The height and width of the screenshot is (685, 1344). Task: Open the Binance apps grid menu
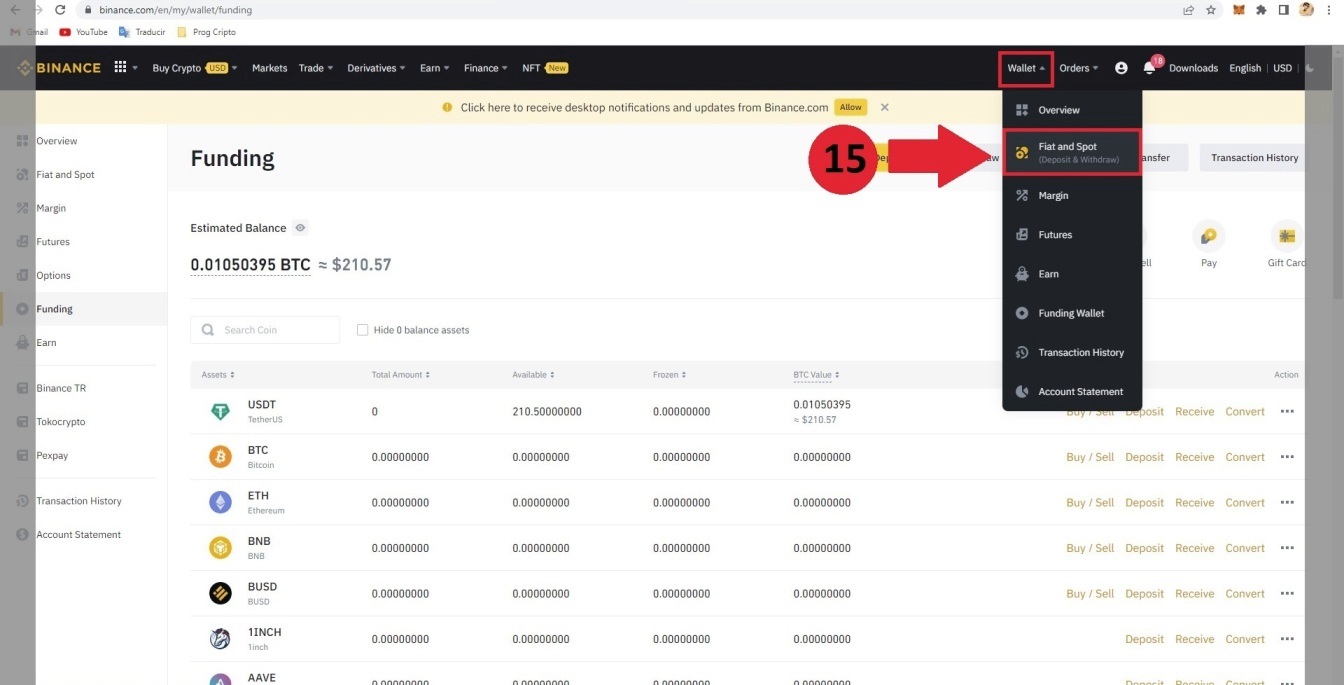tap(121, 67)
